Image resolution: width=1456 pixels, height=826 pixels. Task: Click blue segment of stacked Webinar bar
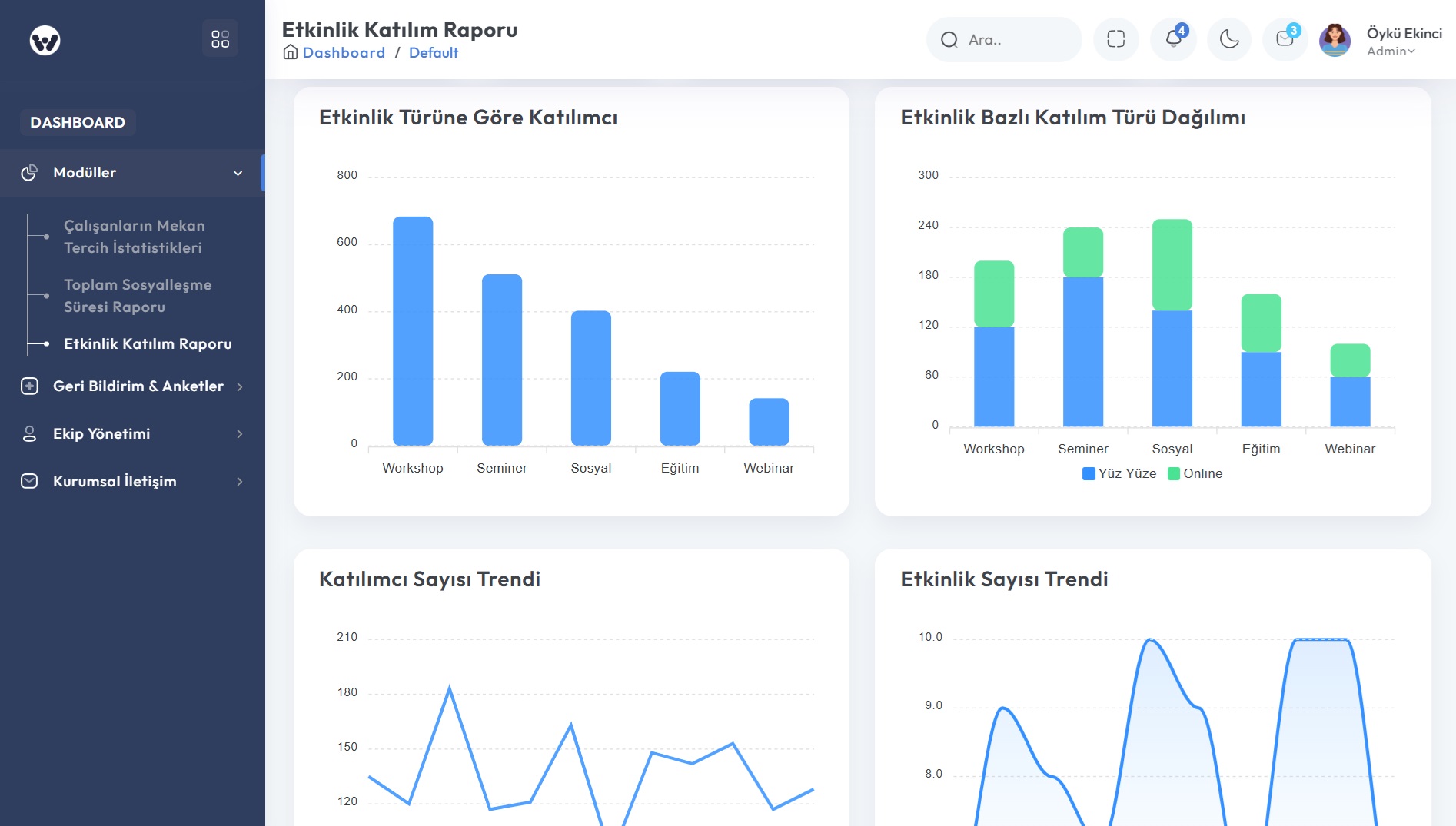1351,402
